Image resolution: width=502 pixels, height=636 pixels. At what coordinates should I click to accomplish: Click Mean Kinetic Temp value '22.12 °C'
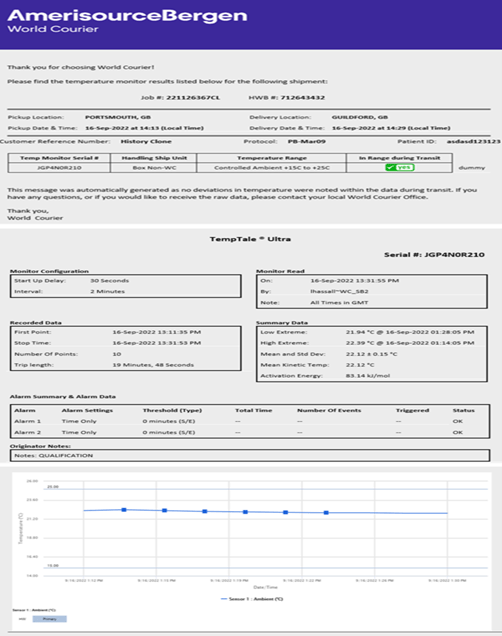coord(360,365)
